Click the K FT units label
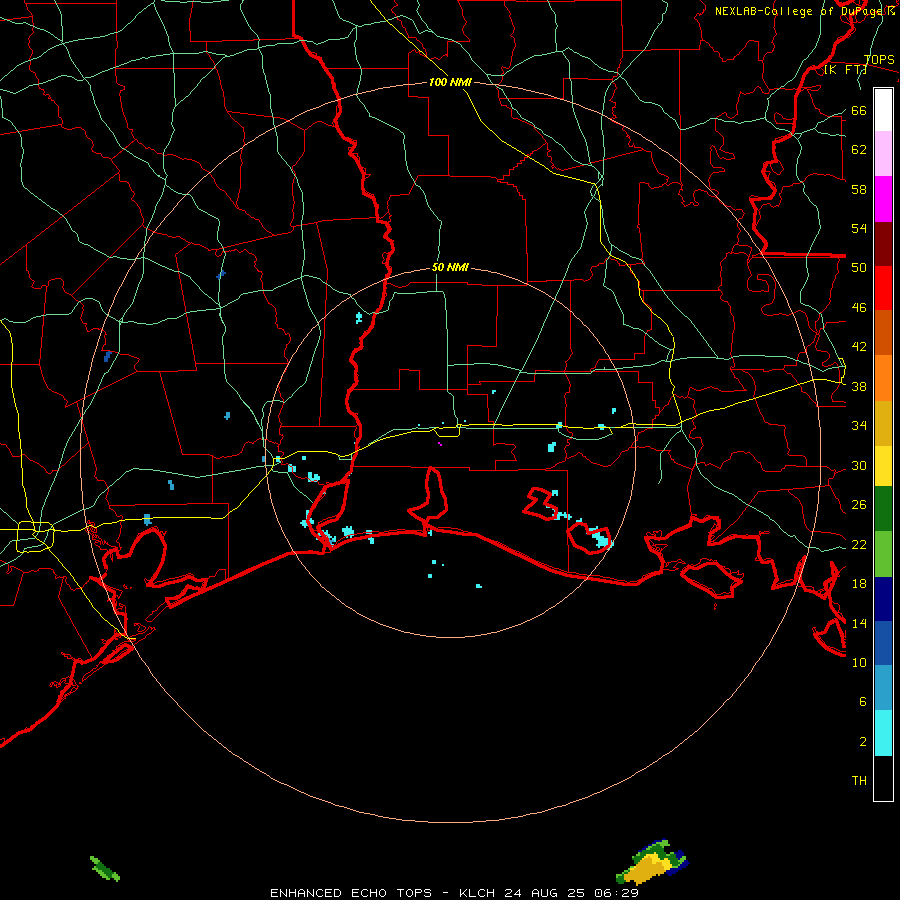This screenshot has width=900, height=900. tap(846, 70)
